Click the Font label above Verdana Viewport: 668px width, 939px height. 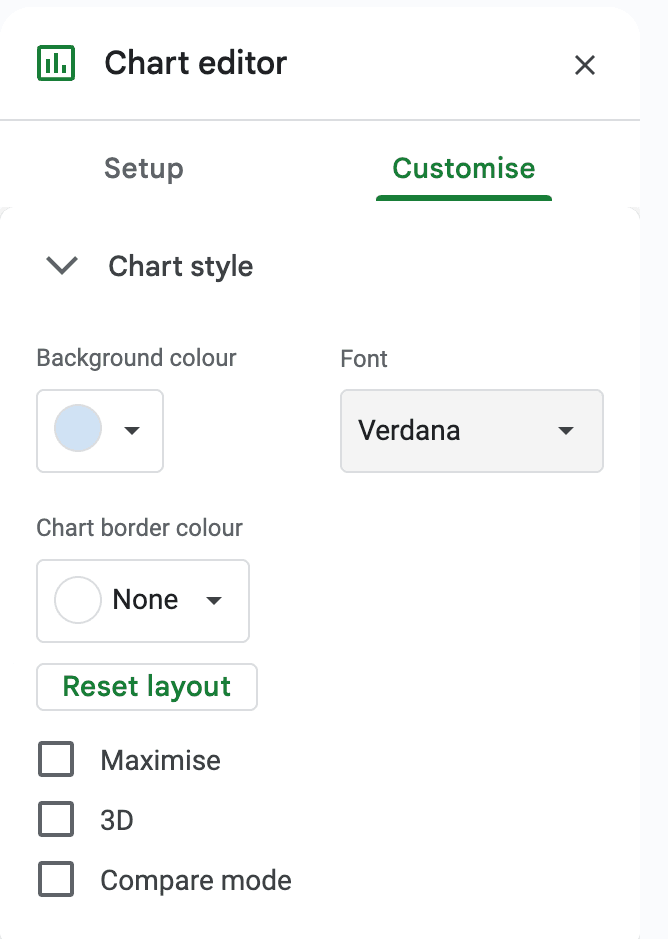(364, 358)
